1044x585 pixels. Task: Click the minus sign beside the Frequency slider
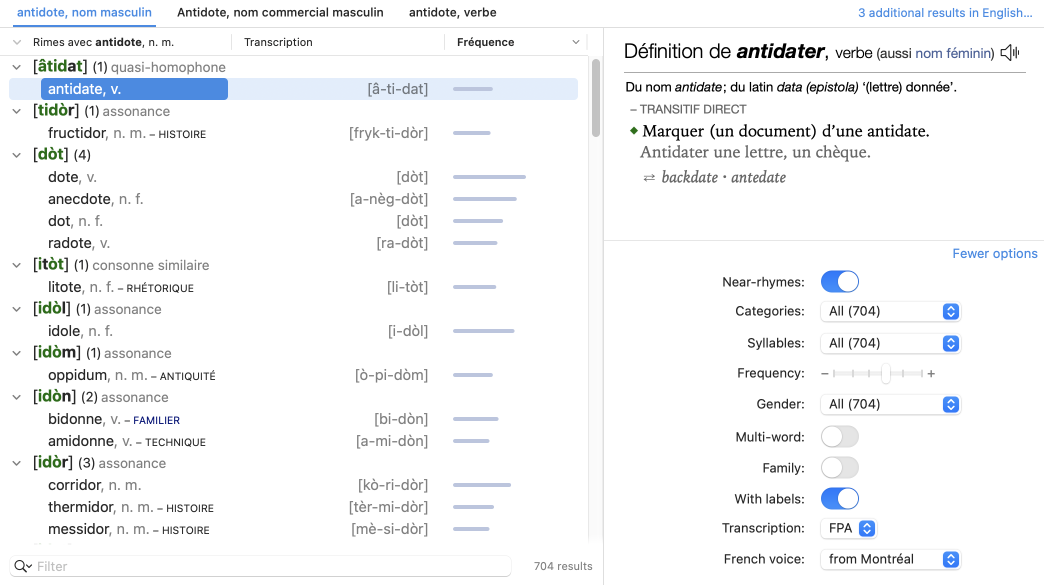(x=824, y=374)
